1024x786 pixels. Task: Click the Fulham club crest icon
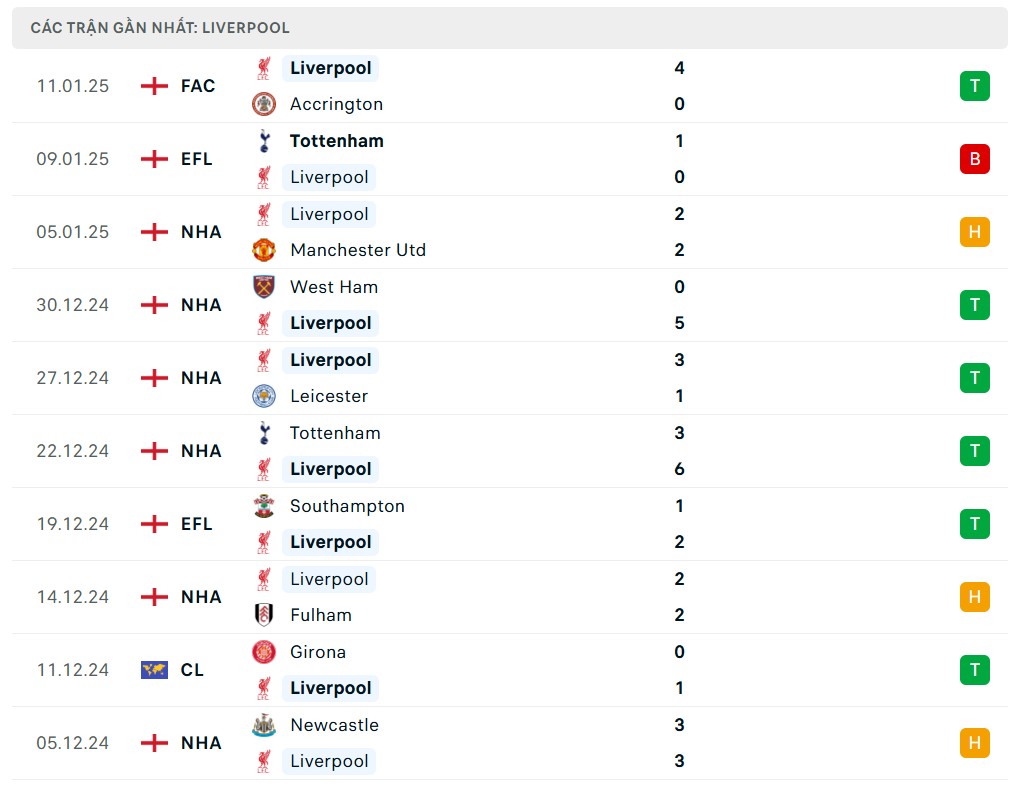(264, 615)
